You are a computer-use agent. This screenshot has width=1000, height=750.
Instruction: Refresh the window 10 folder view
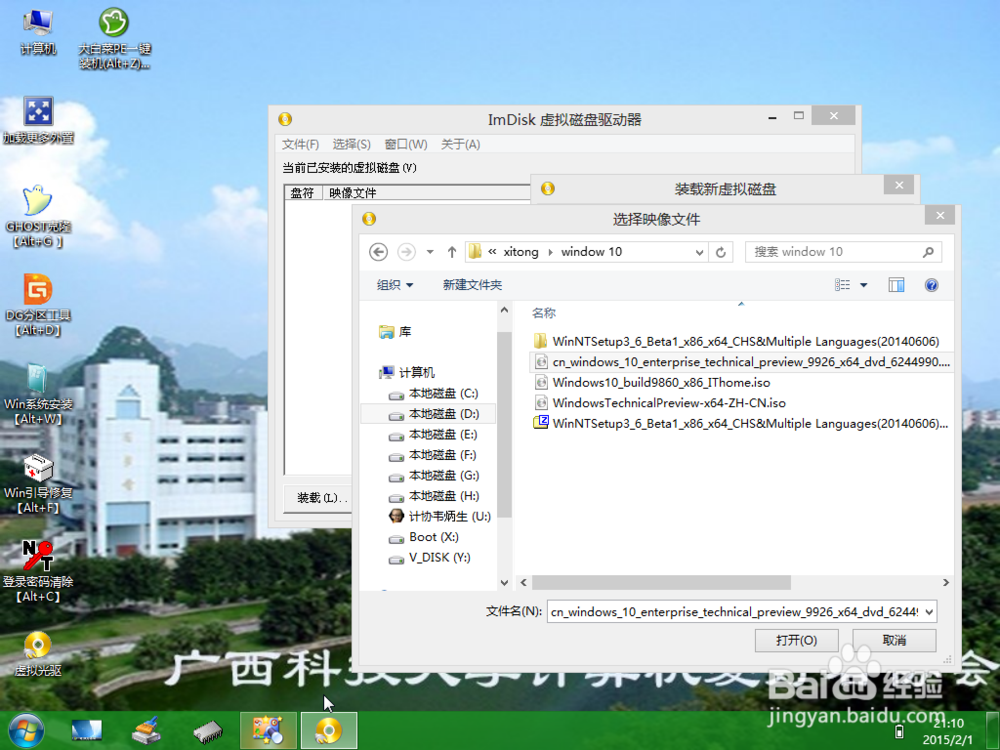pos(721,252)
